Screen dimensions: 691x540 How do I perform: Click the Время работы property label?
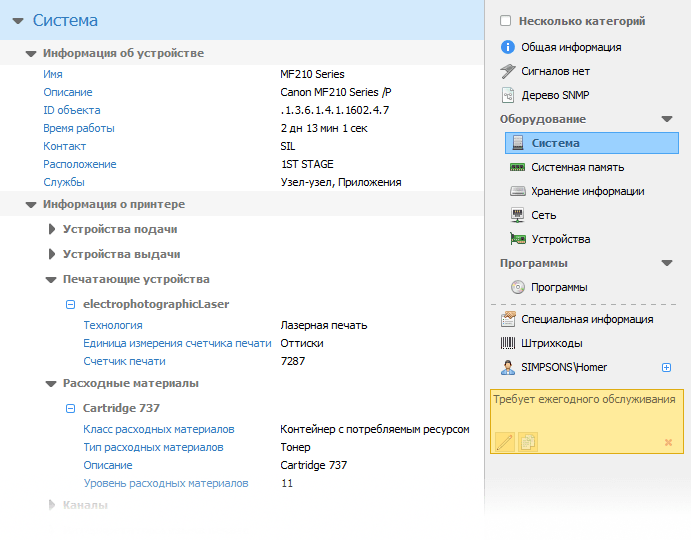79,128
